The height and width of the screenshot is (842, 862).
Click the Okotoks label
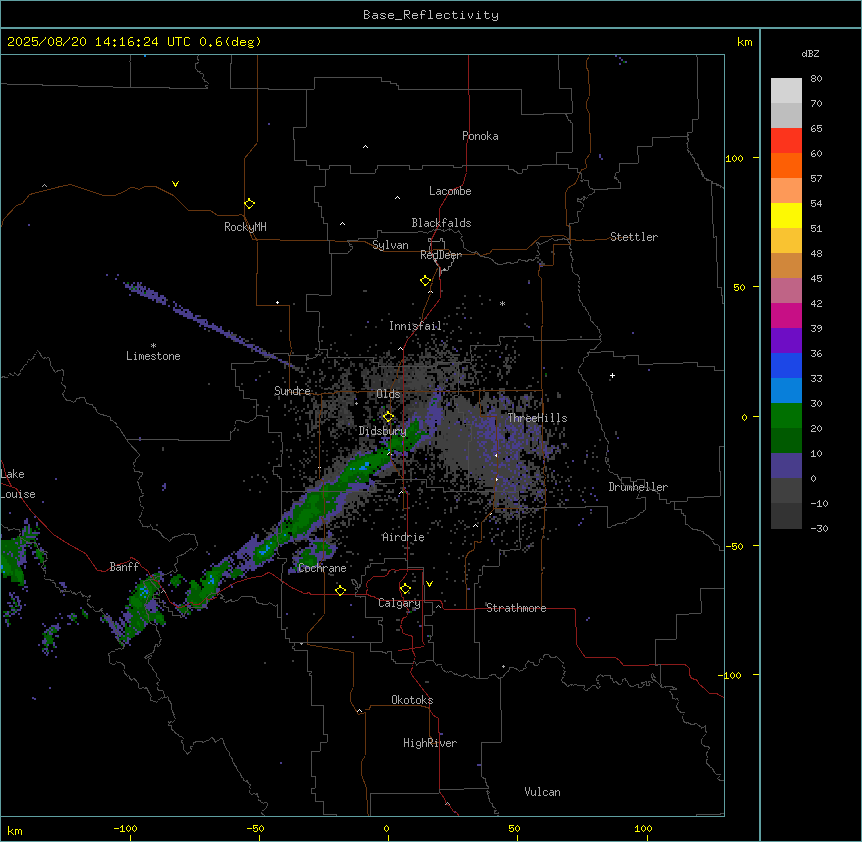point(412,700)
